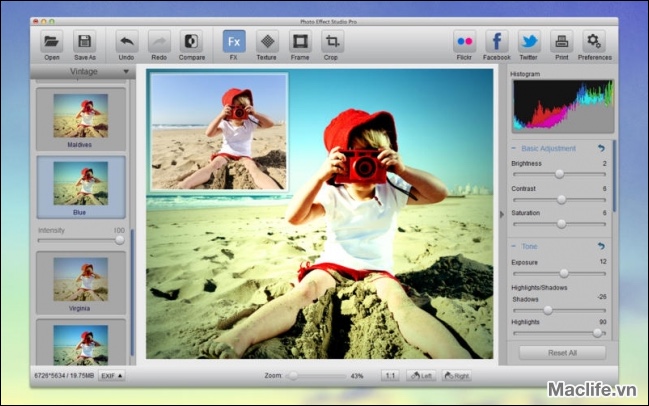Click the Save As floppy disk icon
Screen dimensions: 649x406
click(84, 42)
